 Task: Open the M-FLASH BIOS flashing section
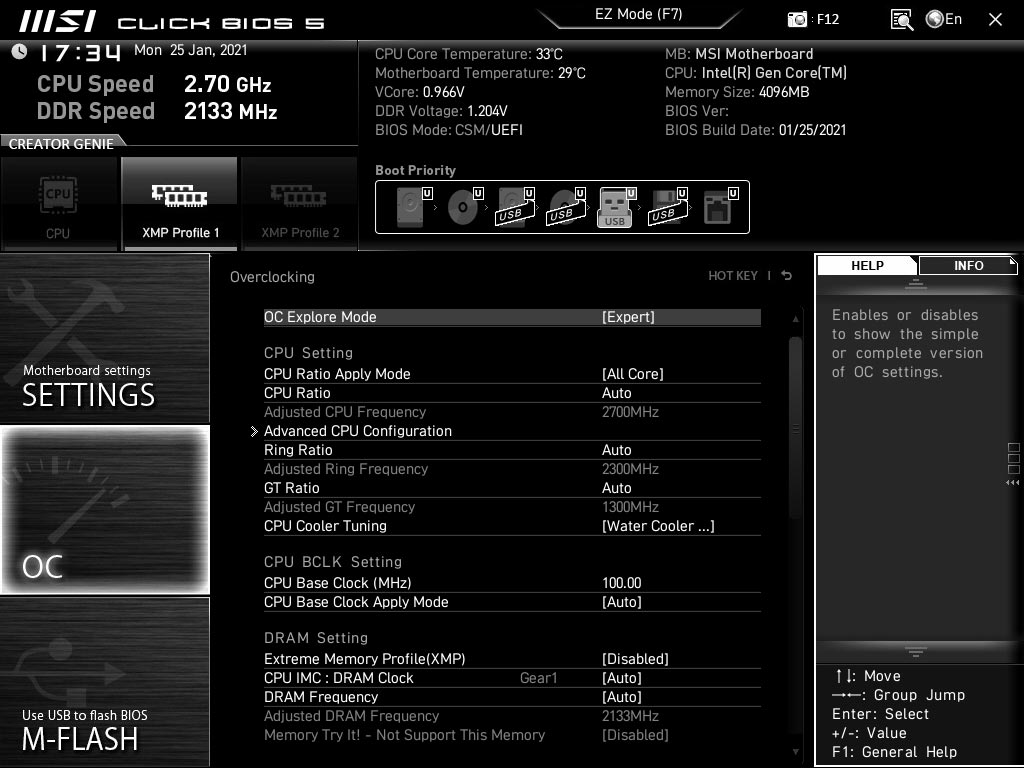click(105, 682)
